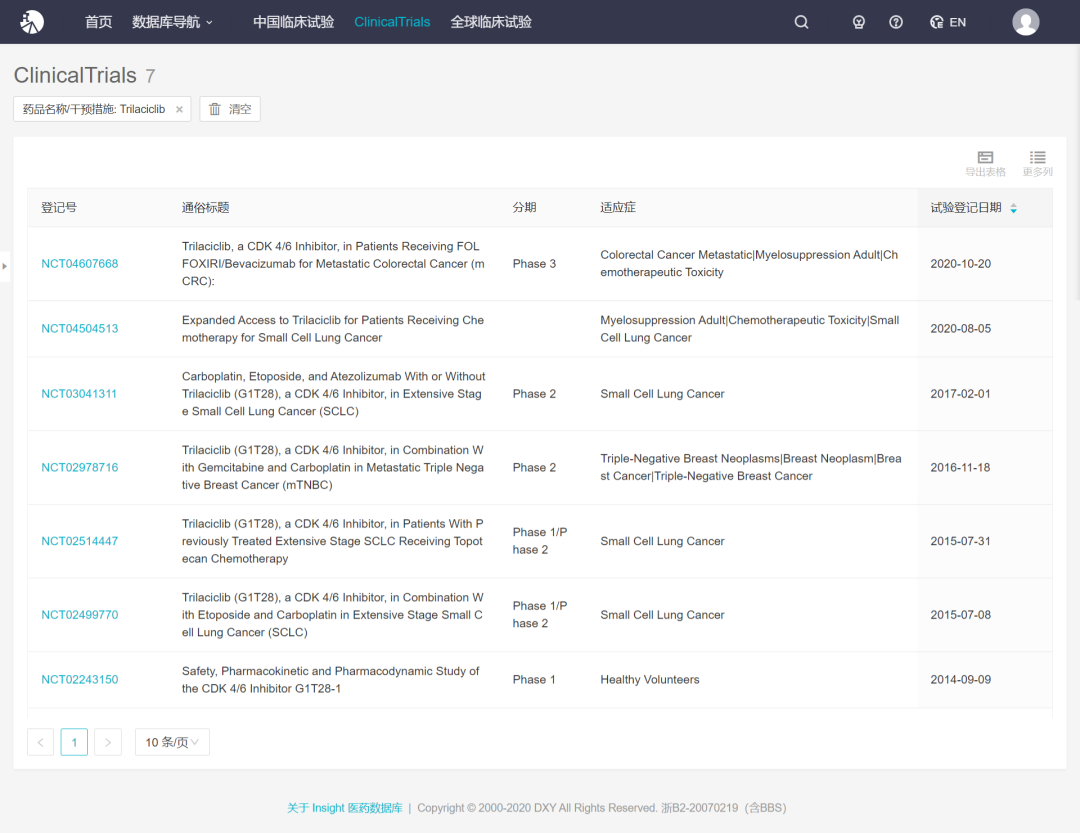
Task: Click the 试验登记日期 column header
Action: [966, 208]
